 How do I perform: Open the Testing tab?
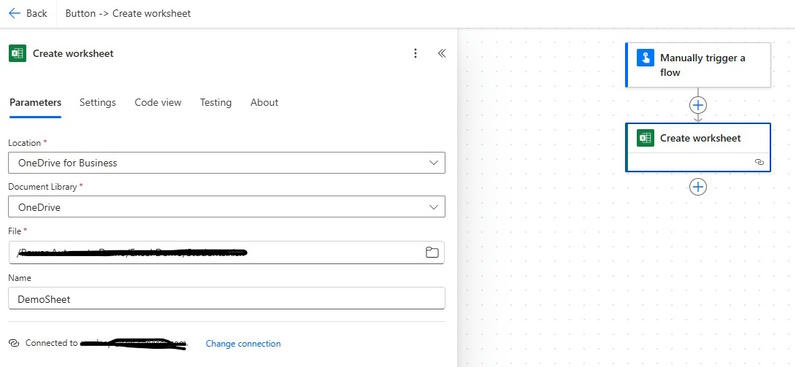[215, 102]
